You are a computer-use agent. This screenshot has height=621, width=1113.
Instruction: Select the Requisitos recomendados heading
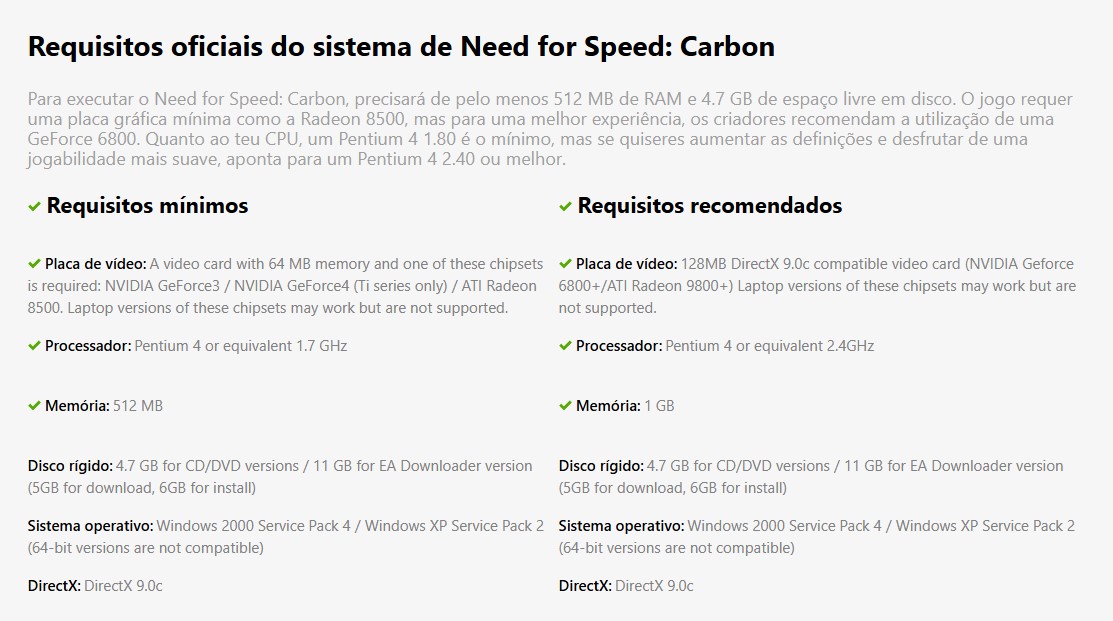[709, 206]
